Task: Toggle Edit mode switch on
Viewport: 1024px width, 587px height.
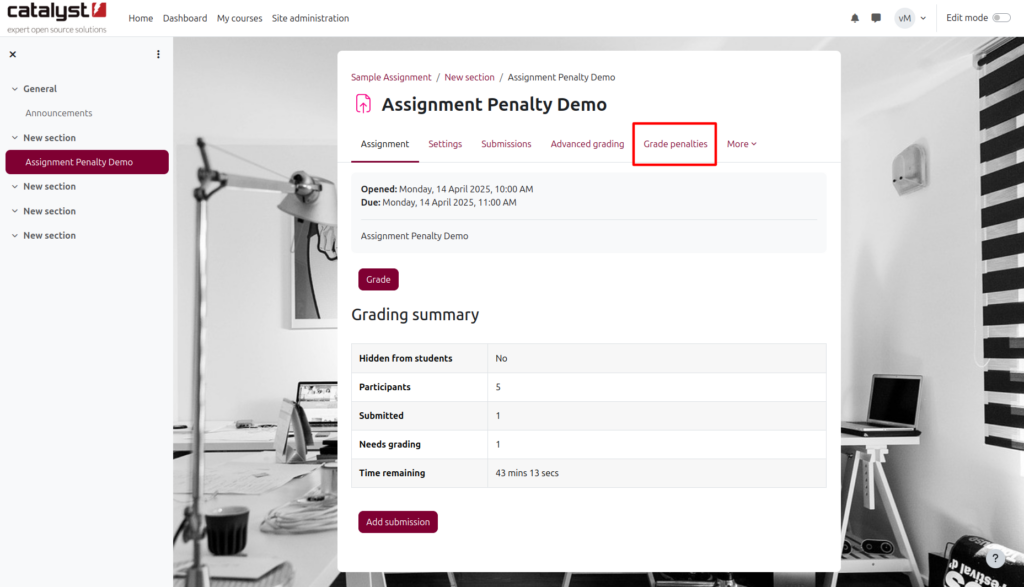Action: coord(1001,18)
